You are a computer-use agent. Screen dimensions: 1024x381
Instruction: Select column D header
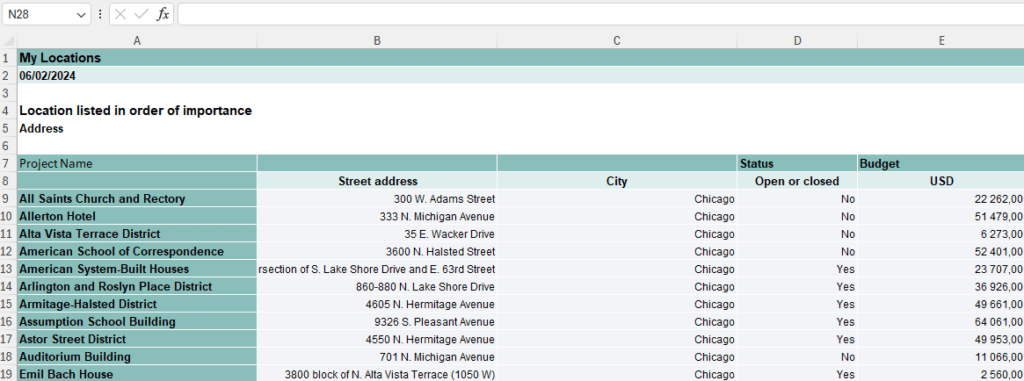pyautogui.click(x=797, y=41)
